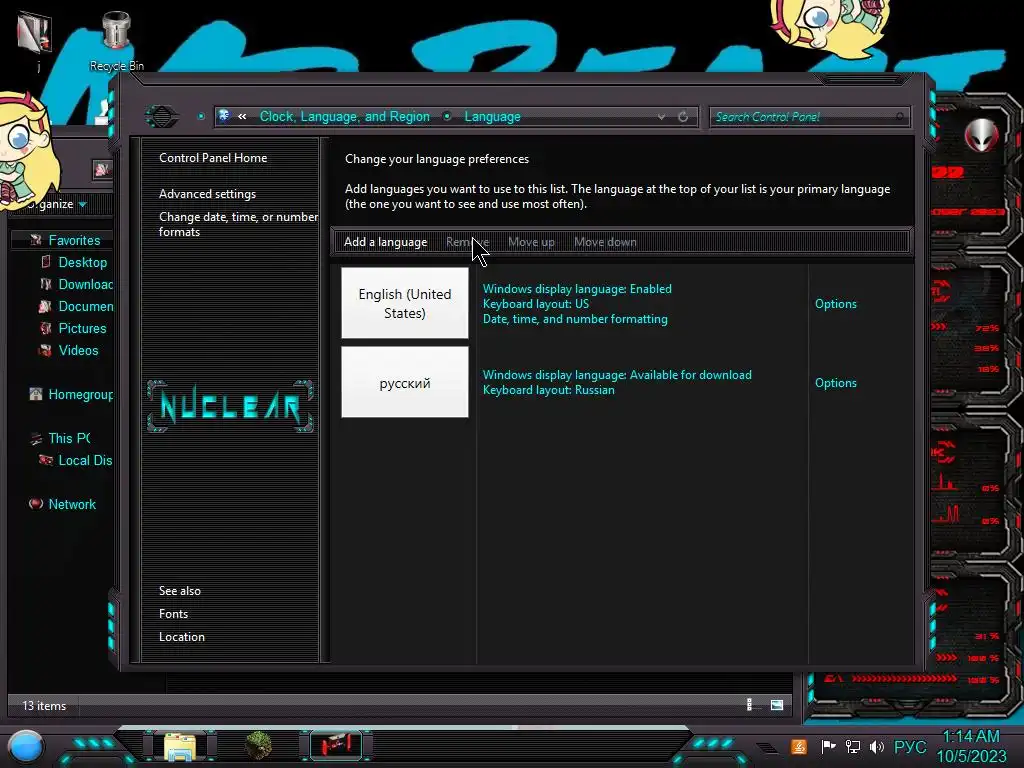Click the Homegroup icon in Explorer

click(x=36, y=394)
